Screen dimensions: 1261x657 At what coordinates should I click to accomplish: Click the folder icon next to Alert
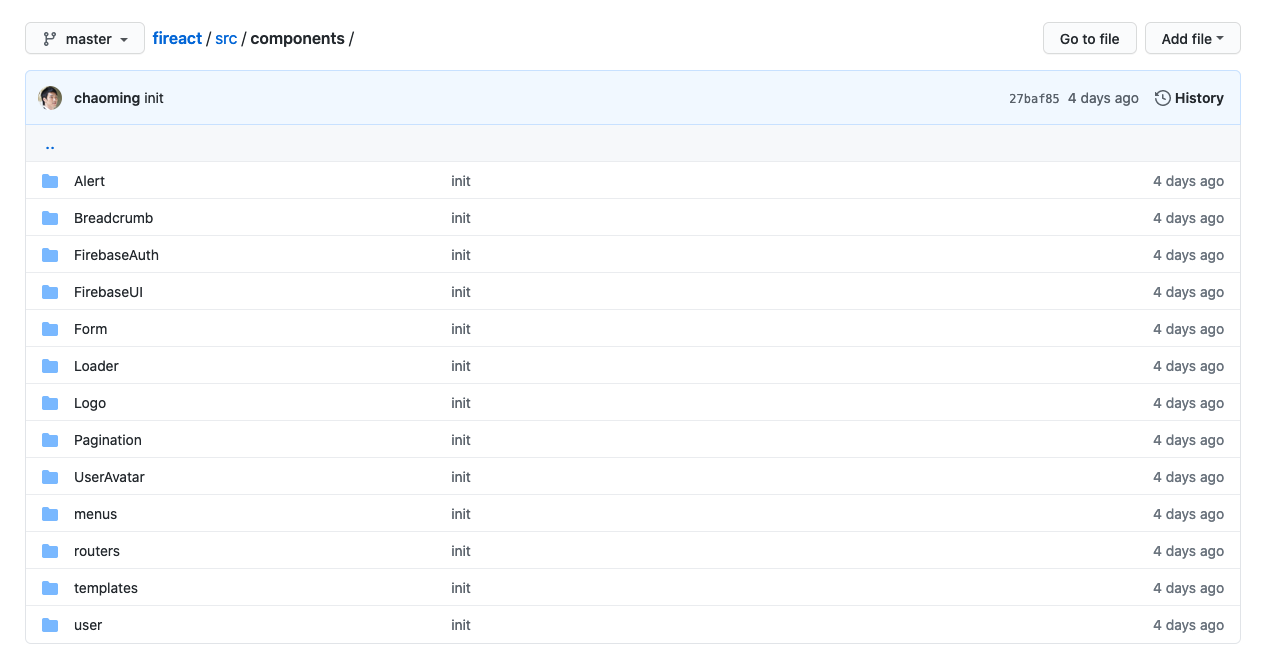click(50, 181)
